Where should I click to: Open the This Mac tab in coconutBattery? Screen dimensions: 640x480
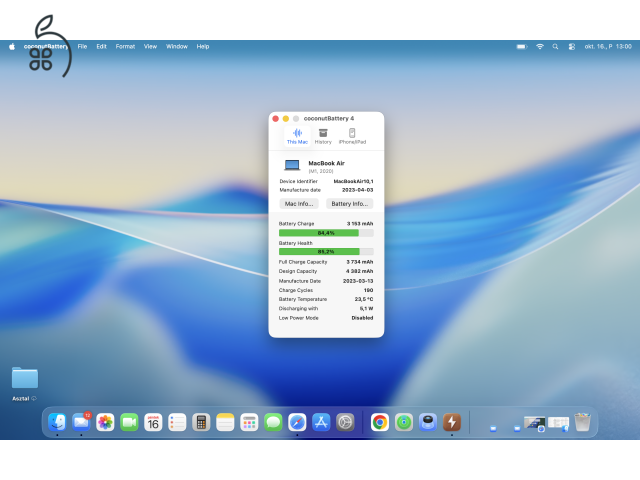click(297, 136)
